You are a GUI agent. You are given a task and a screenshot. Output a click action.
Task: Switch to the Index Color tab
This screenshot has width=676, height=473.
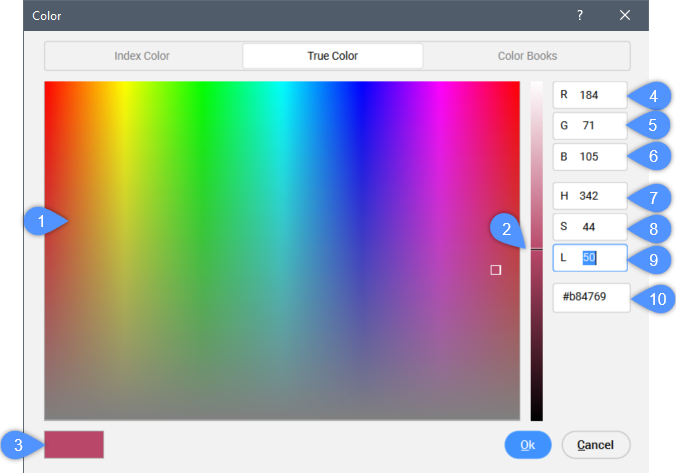(142, 56)
